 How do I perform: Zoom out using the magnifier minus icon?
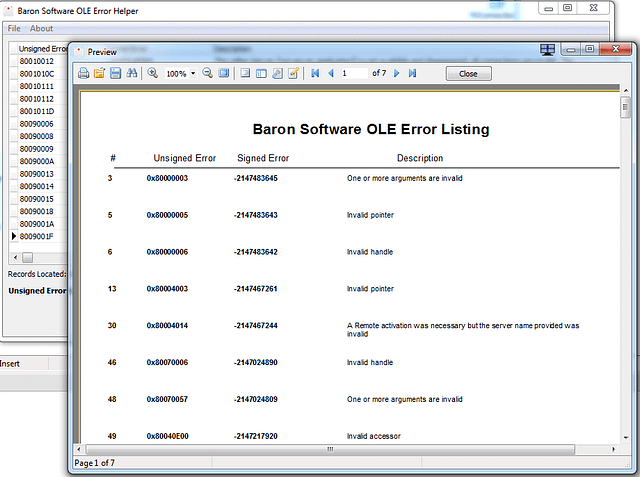coord(208,73)
